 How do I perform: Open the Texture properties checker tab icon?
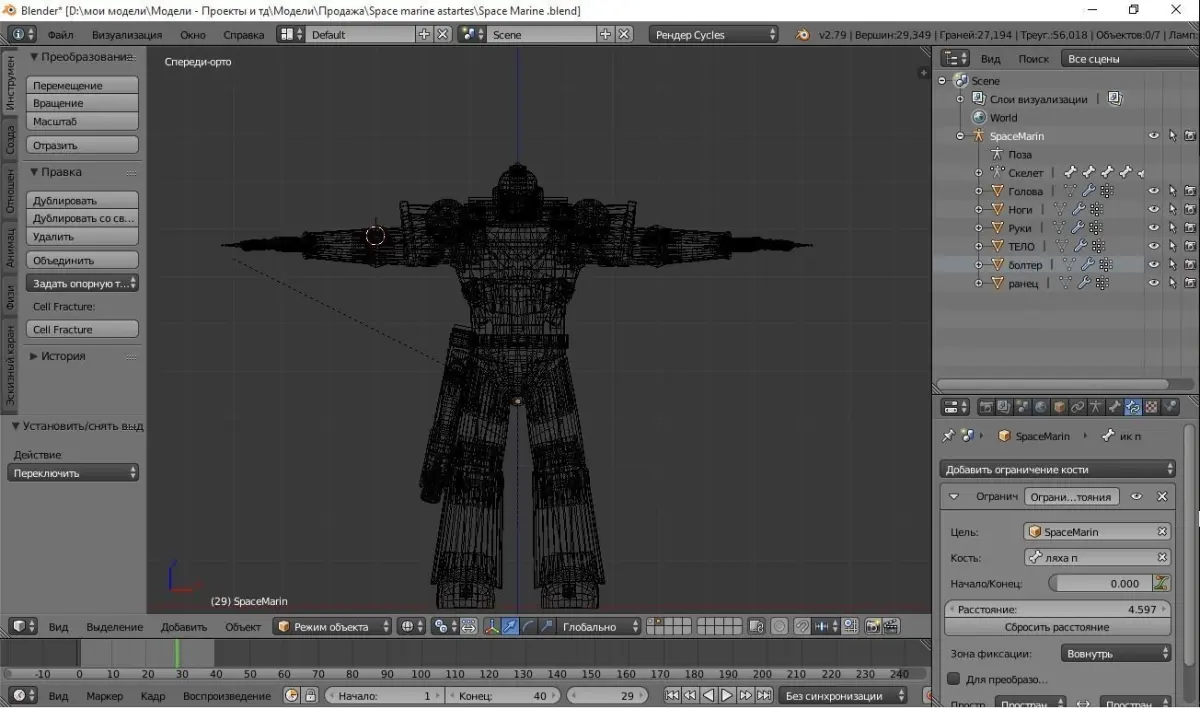tap(1150, 407)
